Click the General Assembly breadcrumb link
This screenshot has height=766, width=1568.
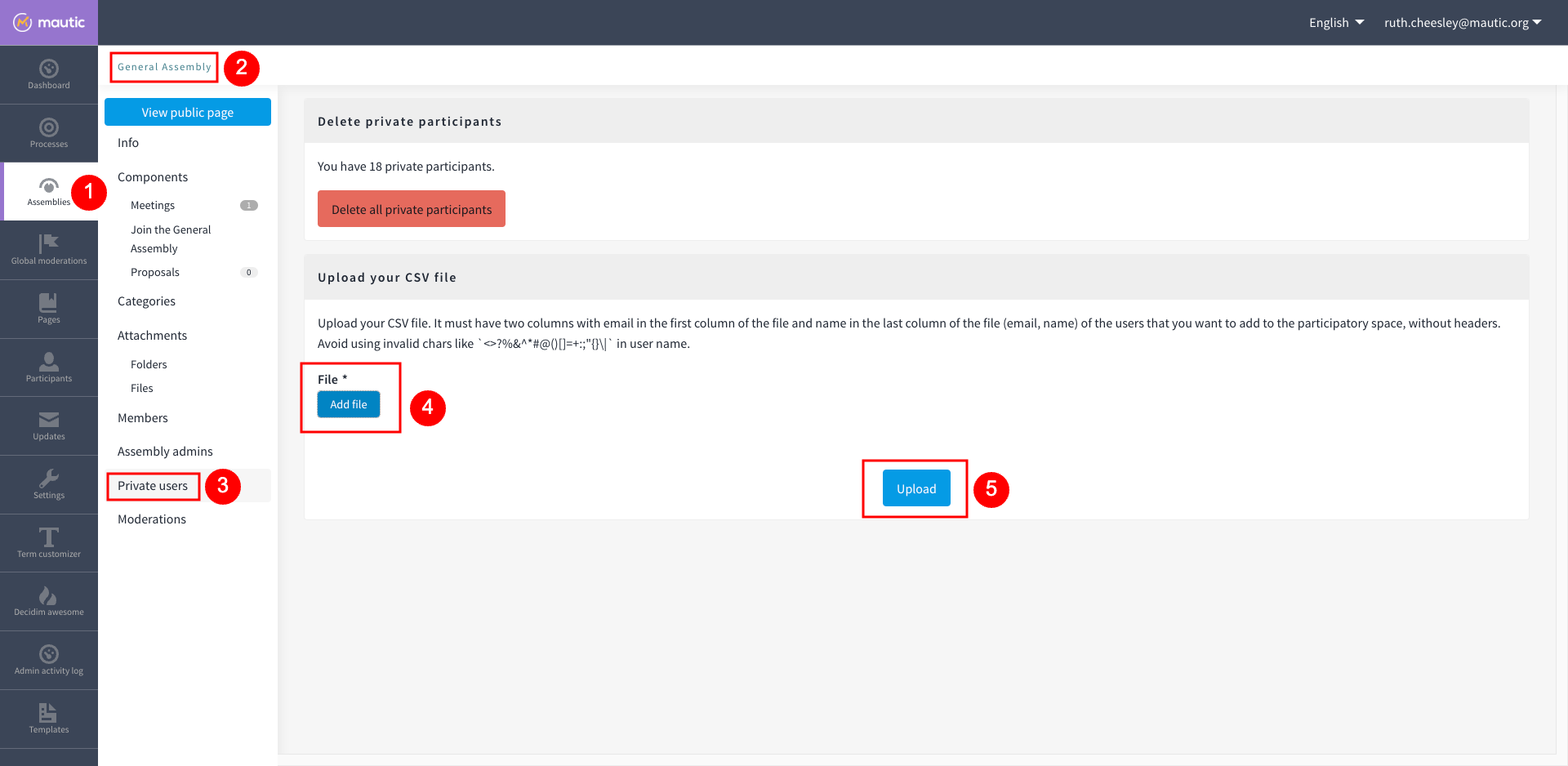pyautogui.click(x=164, y=67)
